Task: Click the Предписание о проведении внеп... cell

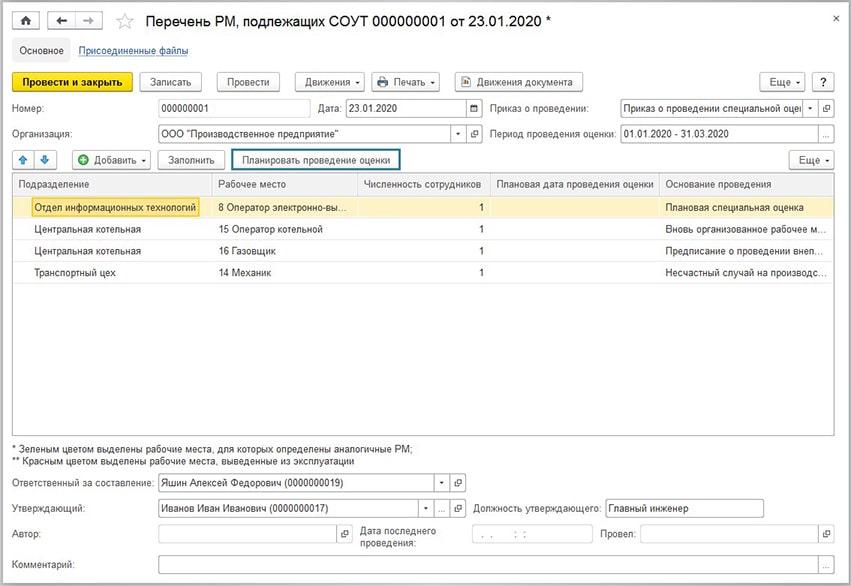Action: click(x=746, y=251)
